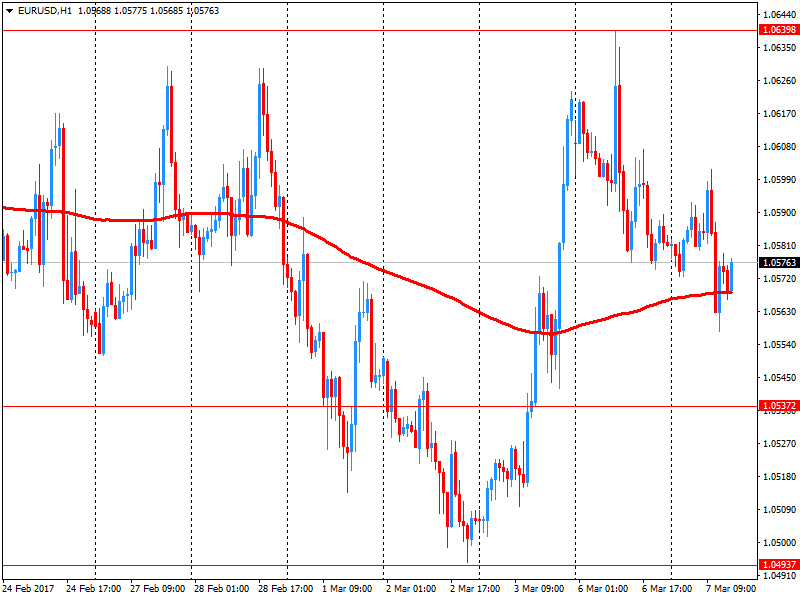The width and height of the screenshot is (800, 600).
Task: Select the OHLC values in the chart header
Action: [148, 11]
